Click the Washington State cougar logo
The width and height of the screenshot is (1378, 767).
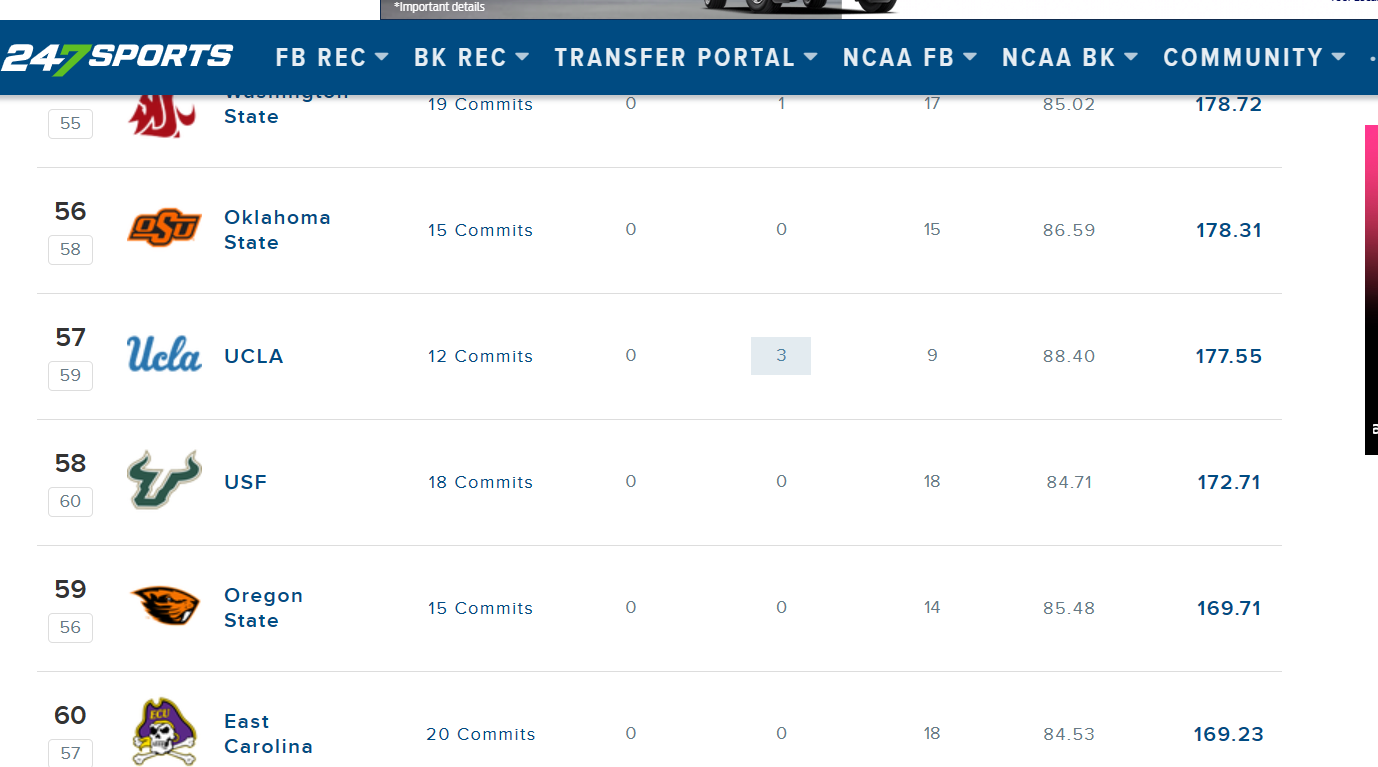[157, 115]
